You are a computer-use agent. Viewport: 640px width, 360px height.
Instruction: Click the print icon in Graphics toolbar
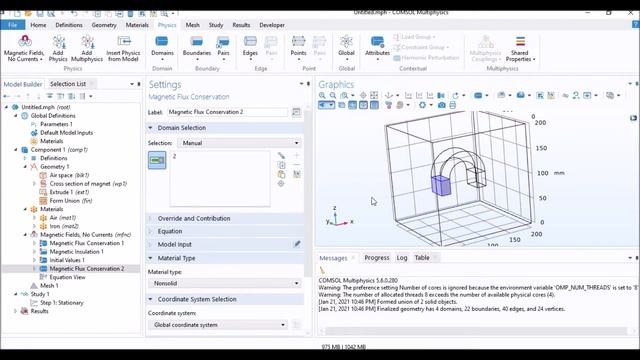[x=453, y=105]
